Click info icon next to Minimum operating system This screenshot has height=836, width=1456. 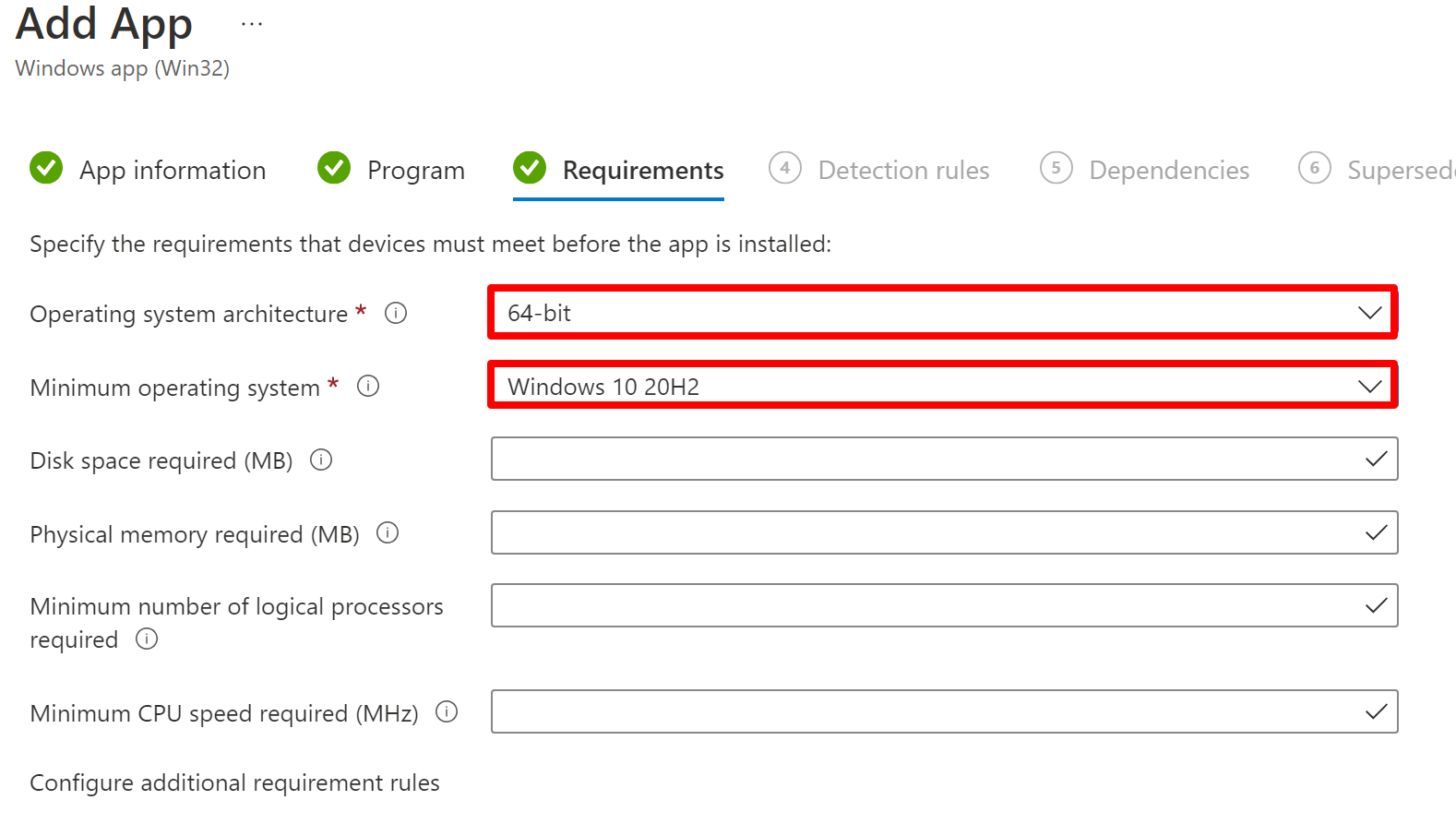coord(368,387)
